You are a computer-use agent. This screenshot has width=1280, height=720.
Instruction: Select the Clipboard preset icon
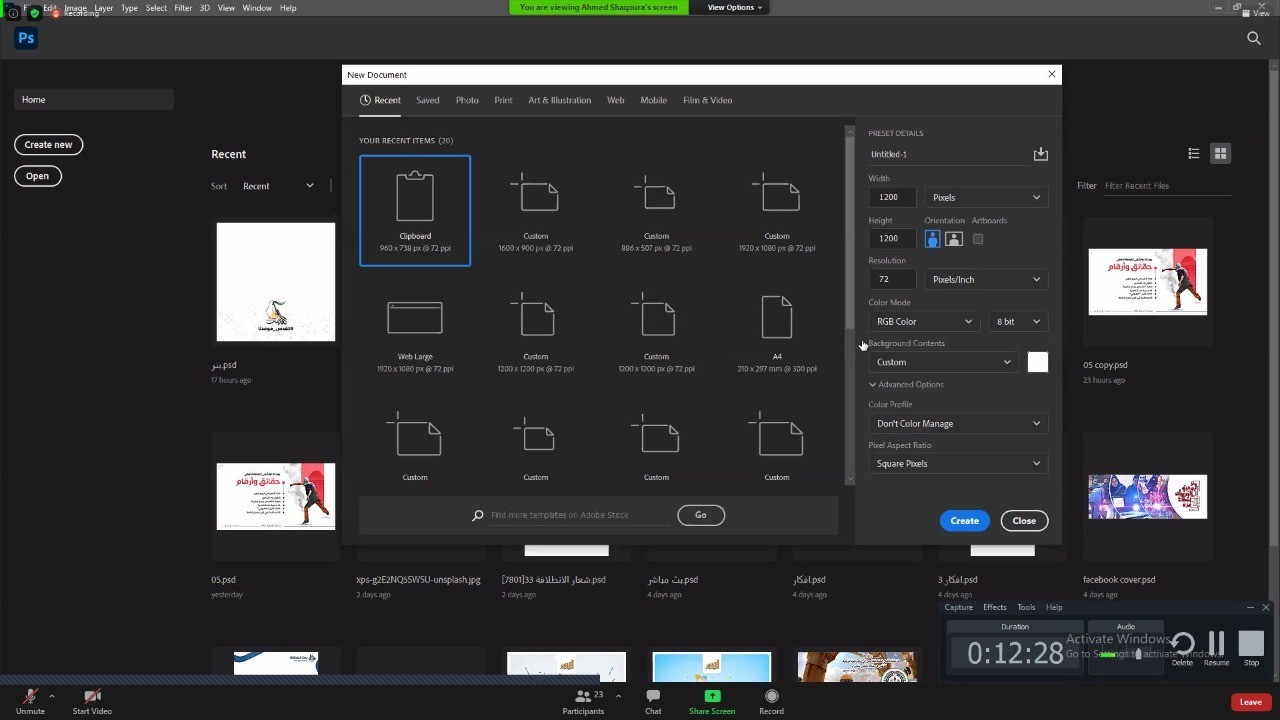[x=415, y=196]
